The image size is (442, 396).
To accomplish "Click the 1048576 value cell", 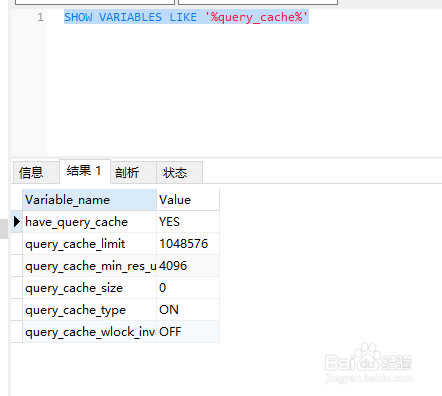I will point(188,244).
